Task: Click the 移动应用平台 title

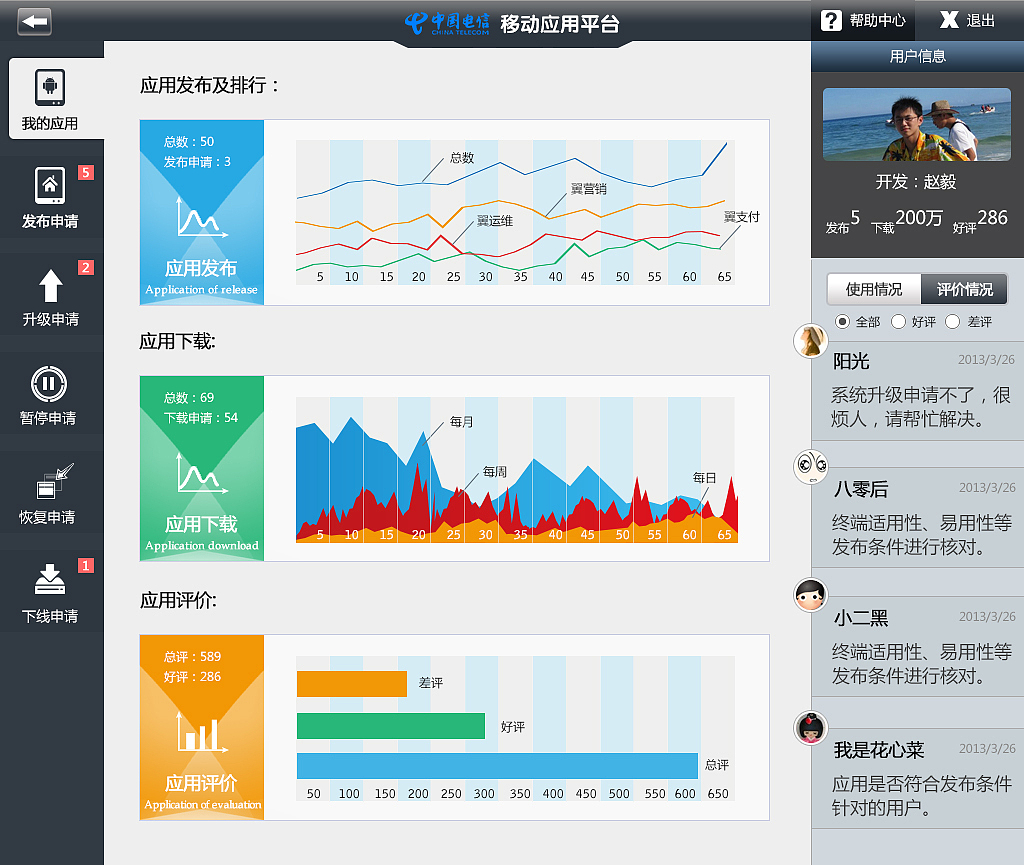Action: coord(560,24)
